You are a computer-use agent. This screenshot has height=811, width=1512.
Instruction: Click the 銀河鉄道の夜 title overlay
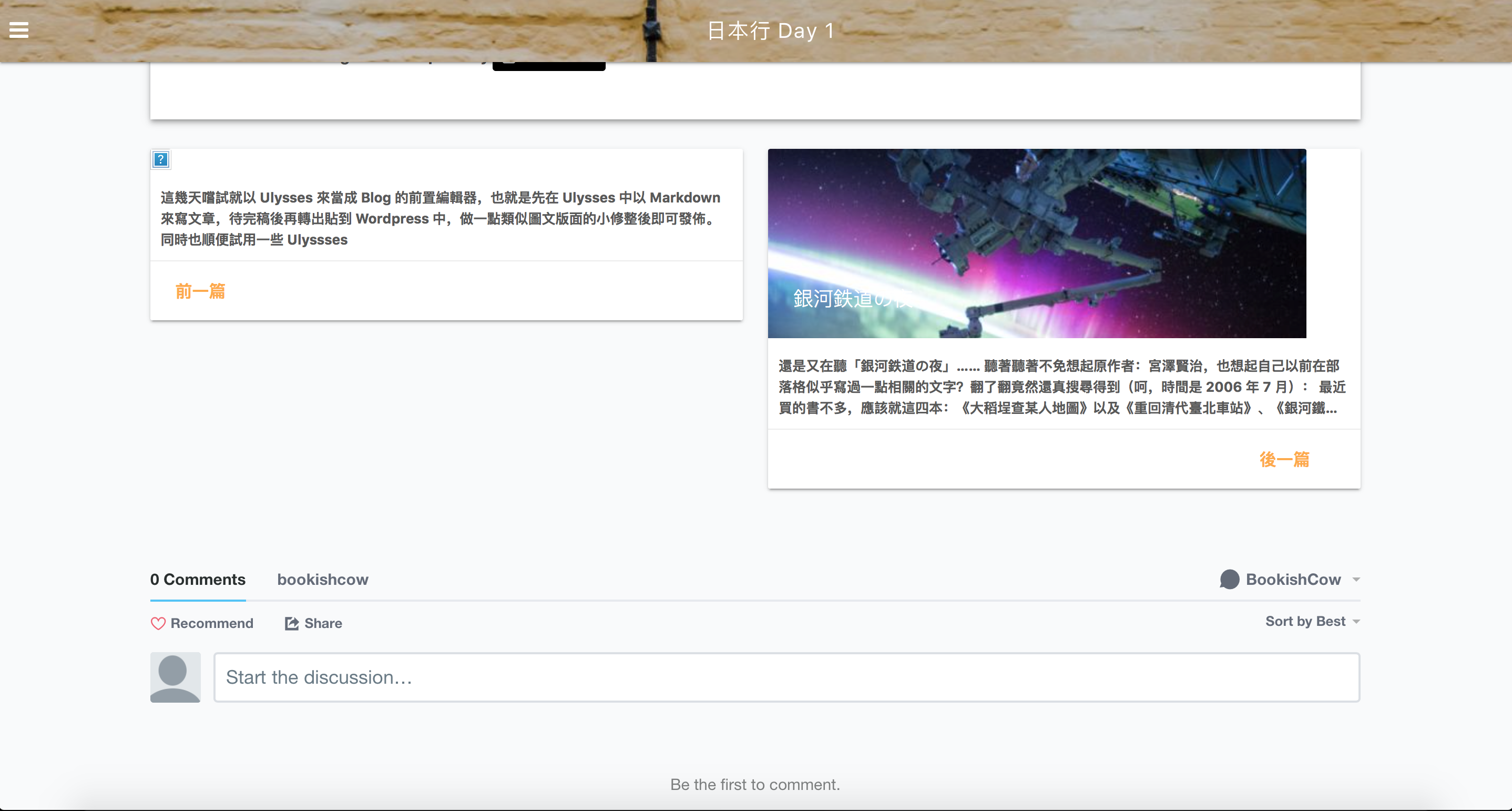(851, 299)
